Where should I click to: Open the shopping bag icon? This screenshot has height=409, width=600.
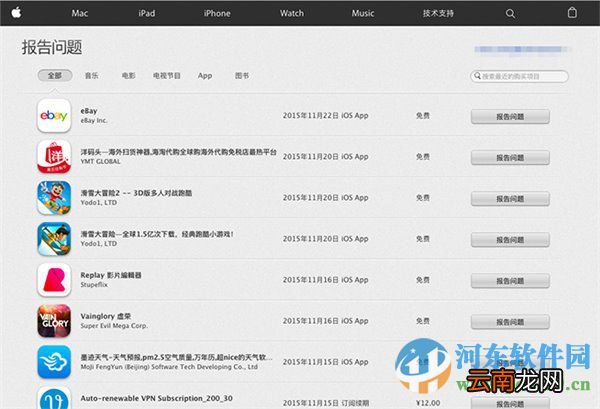(572, 13)
